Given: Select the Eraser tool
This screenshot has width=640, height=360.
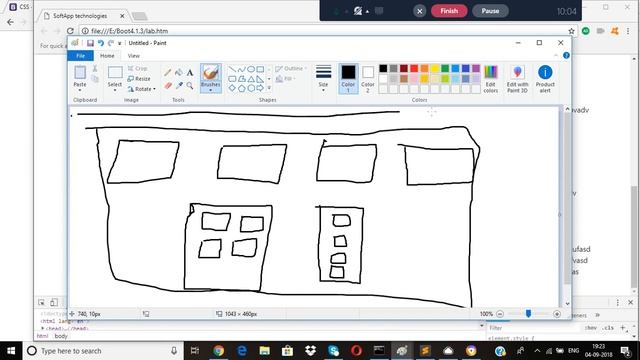Looking at the screenshot, I should pos(167,85).
